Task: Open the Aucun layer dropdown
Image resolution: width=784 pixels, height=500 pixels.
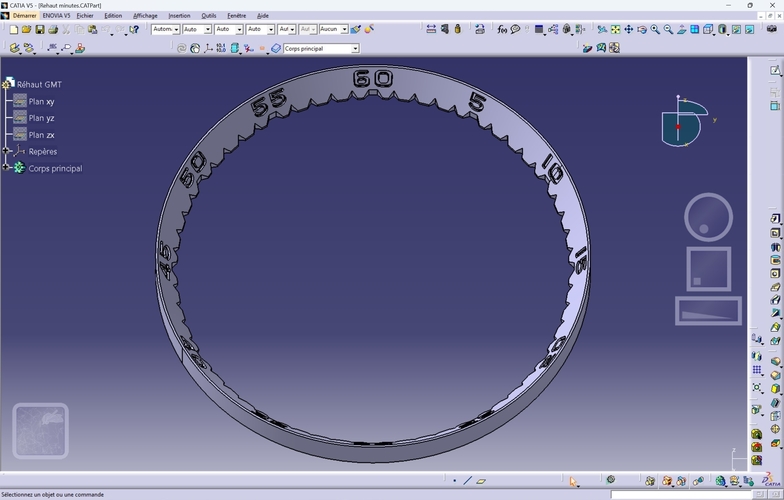Action: pos(344,30)
